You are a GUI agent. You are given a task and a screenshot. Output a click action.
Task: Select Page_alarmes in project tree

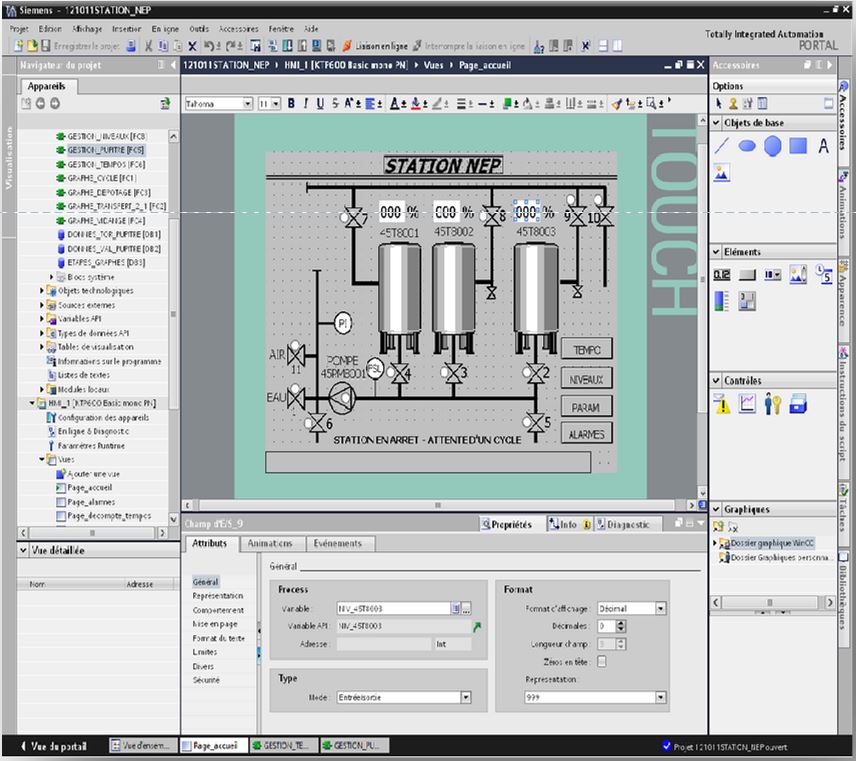coord(91,502)
